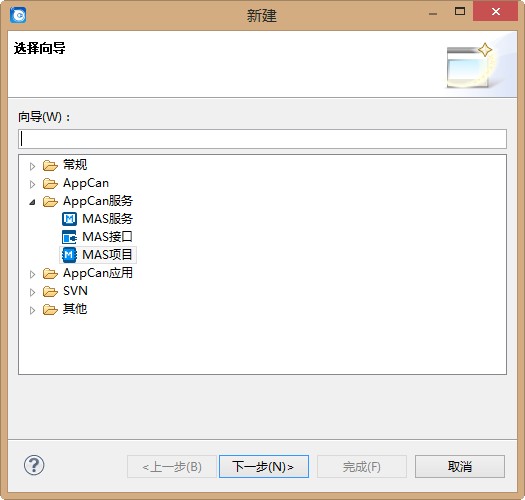Image resolution: width=525 pixels, height=500 pixels.
Task: Focus the 向导(W) filter text field
Action: pyautogui.click(x=262, y=139)
